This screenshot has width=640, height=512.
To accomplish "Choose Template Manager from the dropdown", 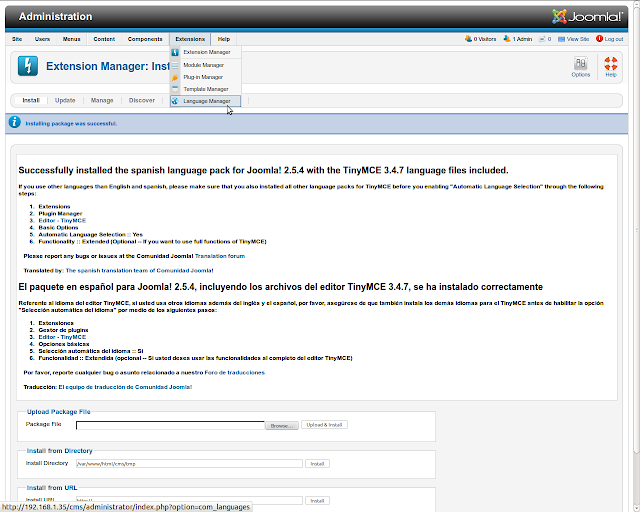I will click(x=206, y=89).
